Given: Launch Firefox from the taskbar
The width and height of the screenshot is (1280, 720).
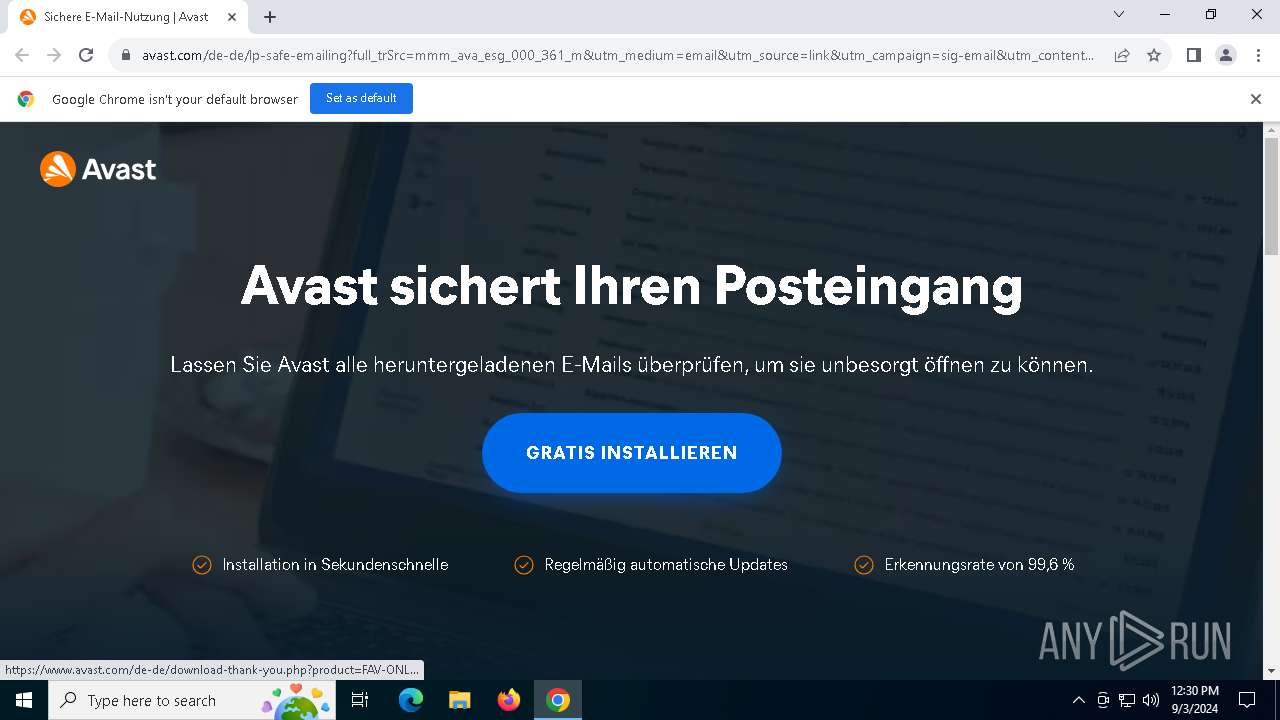Looking at the screenshot, I should (509, 700).
